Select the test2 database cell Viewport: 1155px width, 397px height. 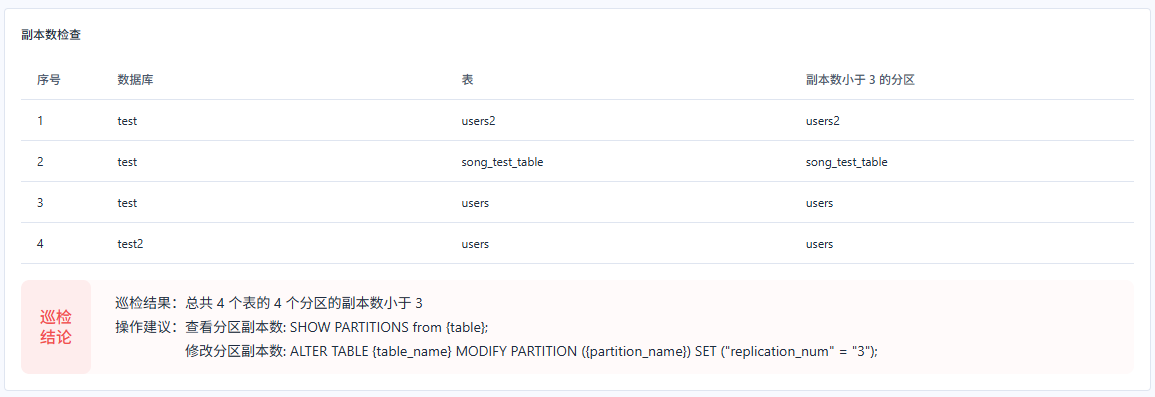point(130,244)
